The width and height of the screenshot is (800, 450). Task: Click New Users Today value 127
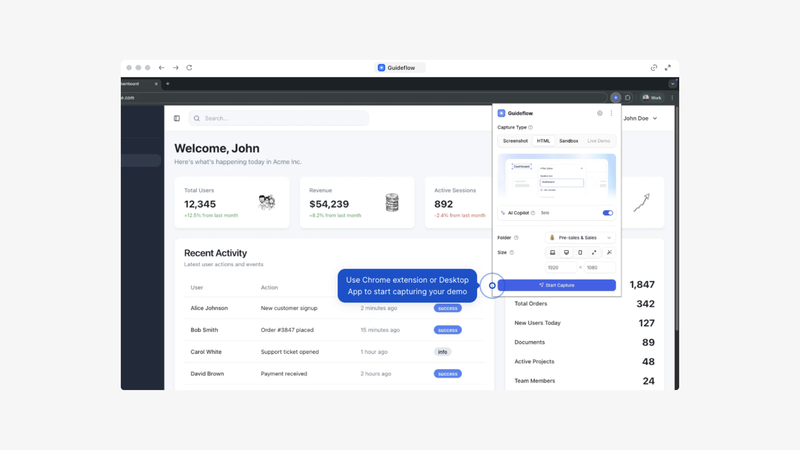click(x=646, y=323)
